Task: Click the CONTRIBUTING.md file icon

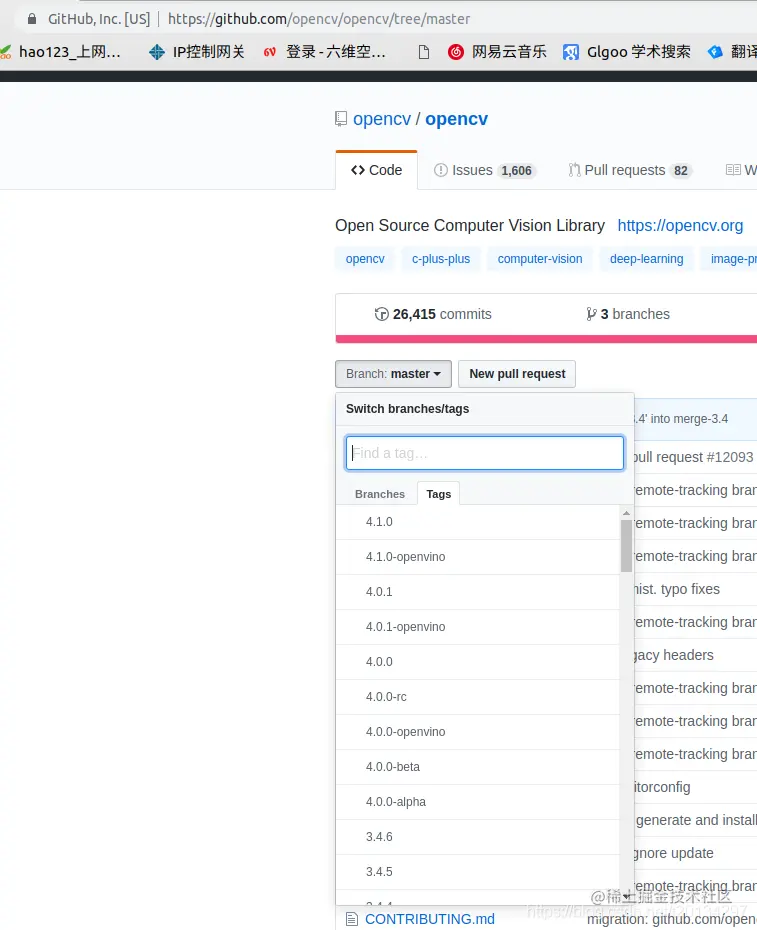Action: pyautogui.click(x=352, y=919)
